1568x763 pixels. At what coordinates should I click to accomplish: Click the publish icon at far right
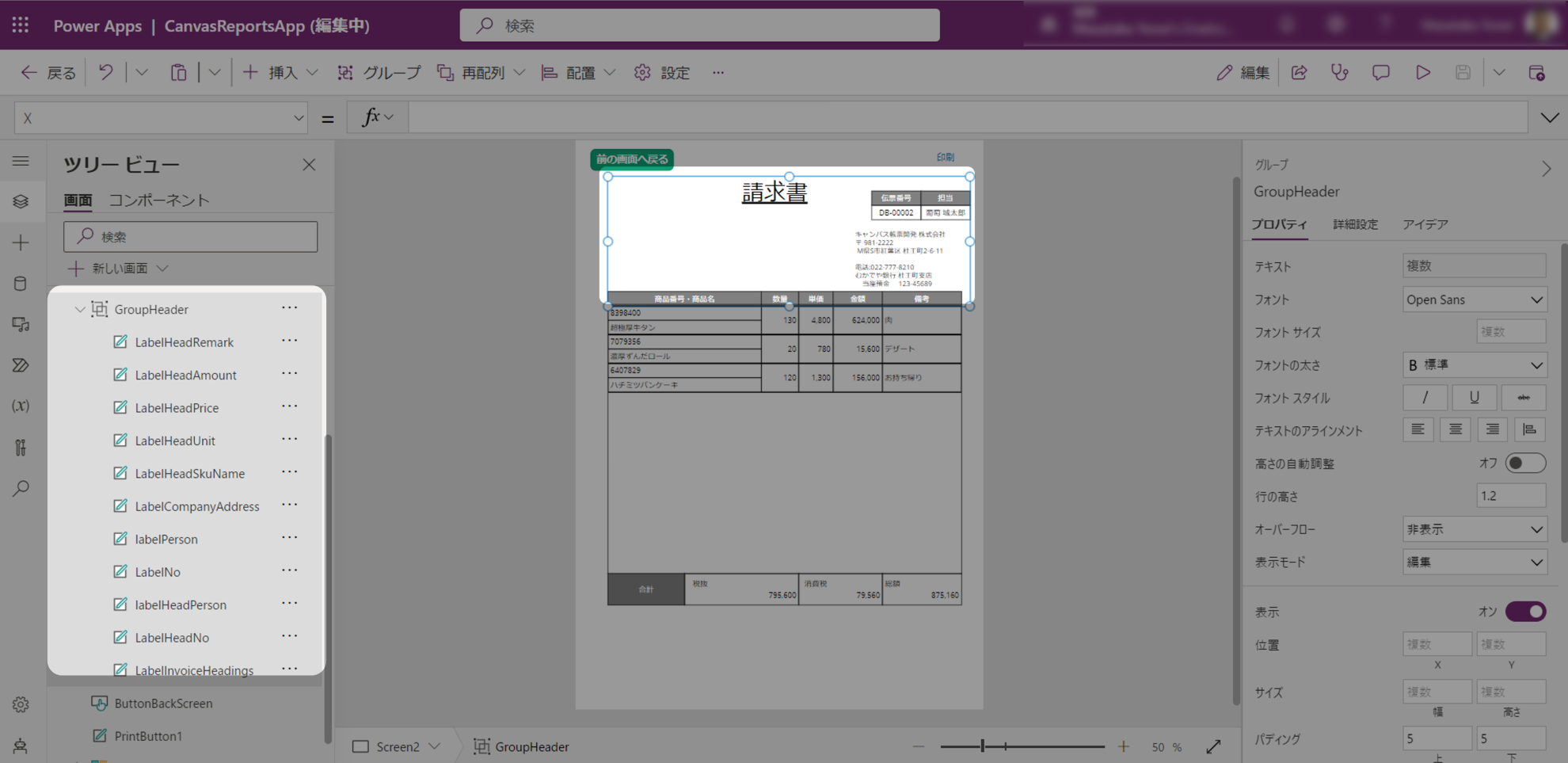coord(1537,73)
